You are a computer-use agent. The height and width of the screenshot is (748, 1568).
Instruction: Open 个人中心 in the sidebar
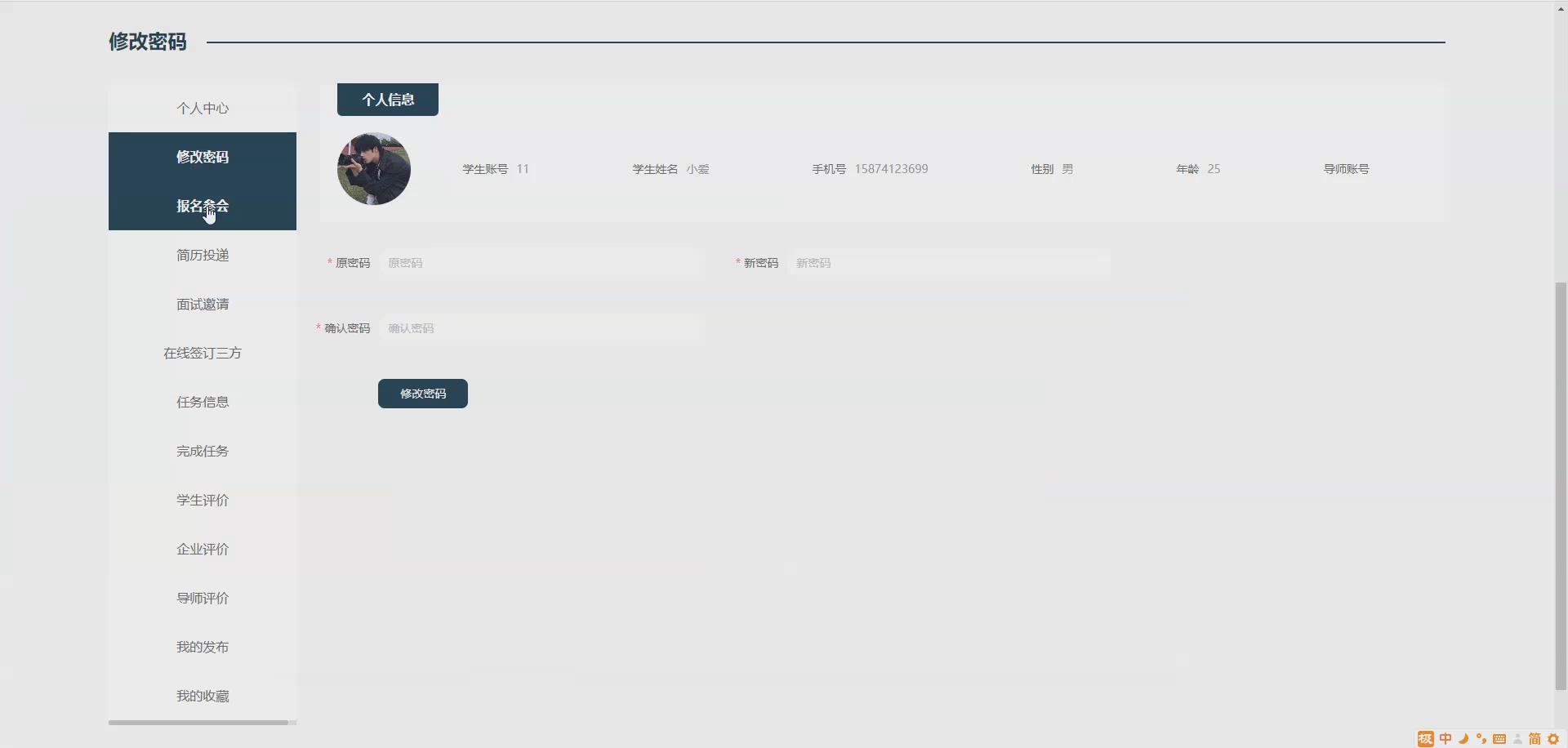(x=203, y=108)
